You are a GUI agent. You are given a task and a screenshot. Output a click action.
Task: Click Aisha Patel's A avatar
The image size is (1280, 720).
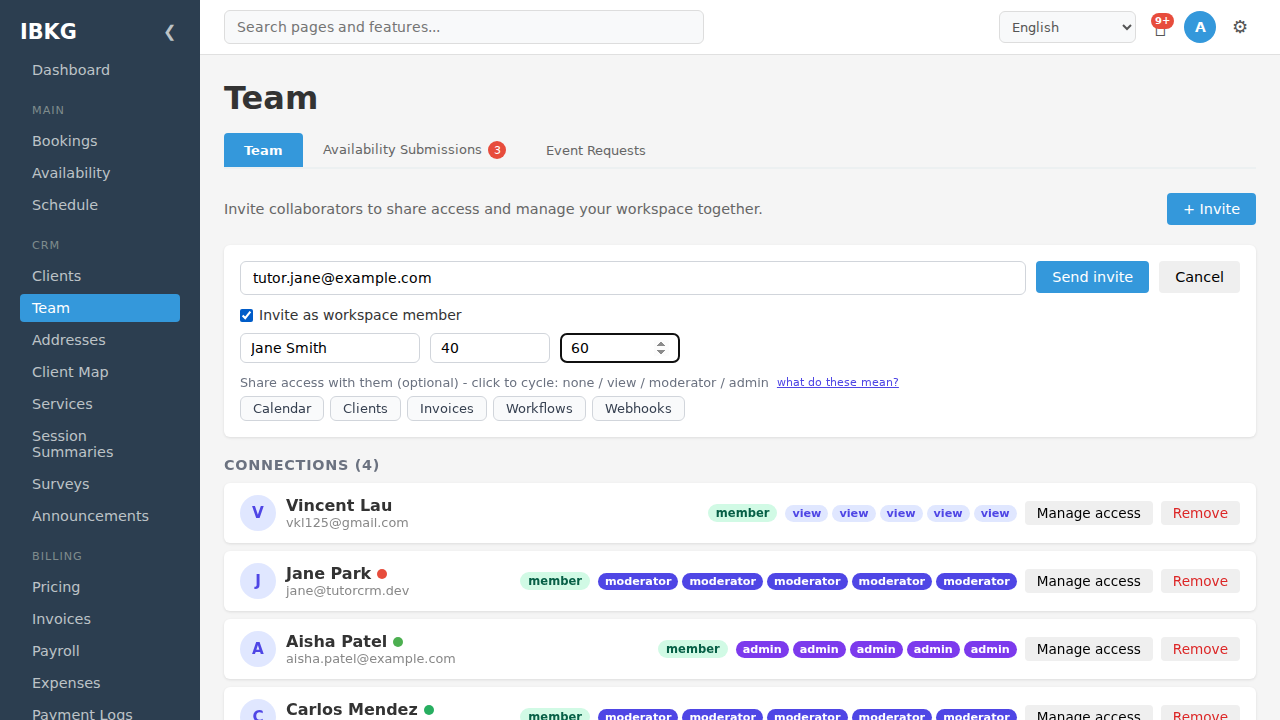[258, 649]
